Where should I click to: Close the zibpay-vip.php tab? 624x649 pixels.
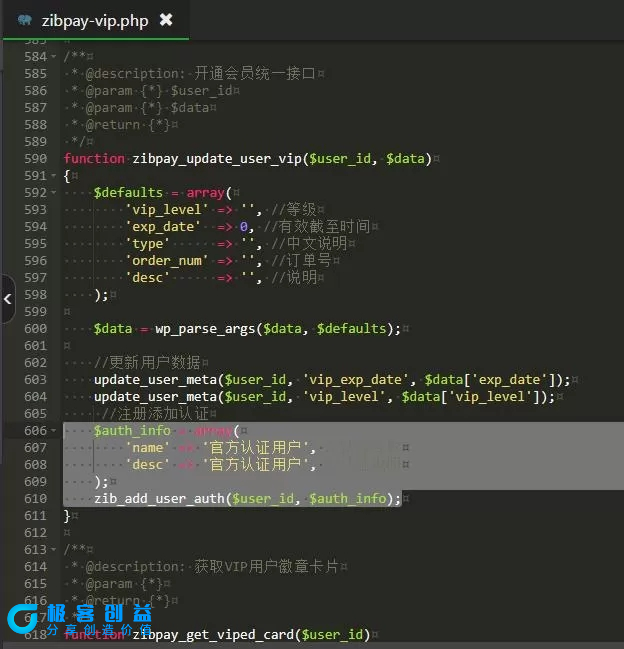pos(166,20)
